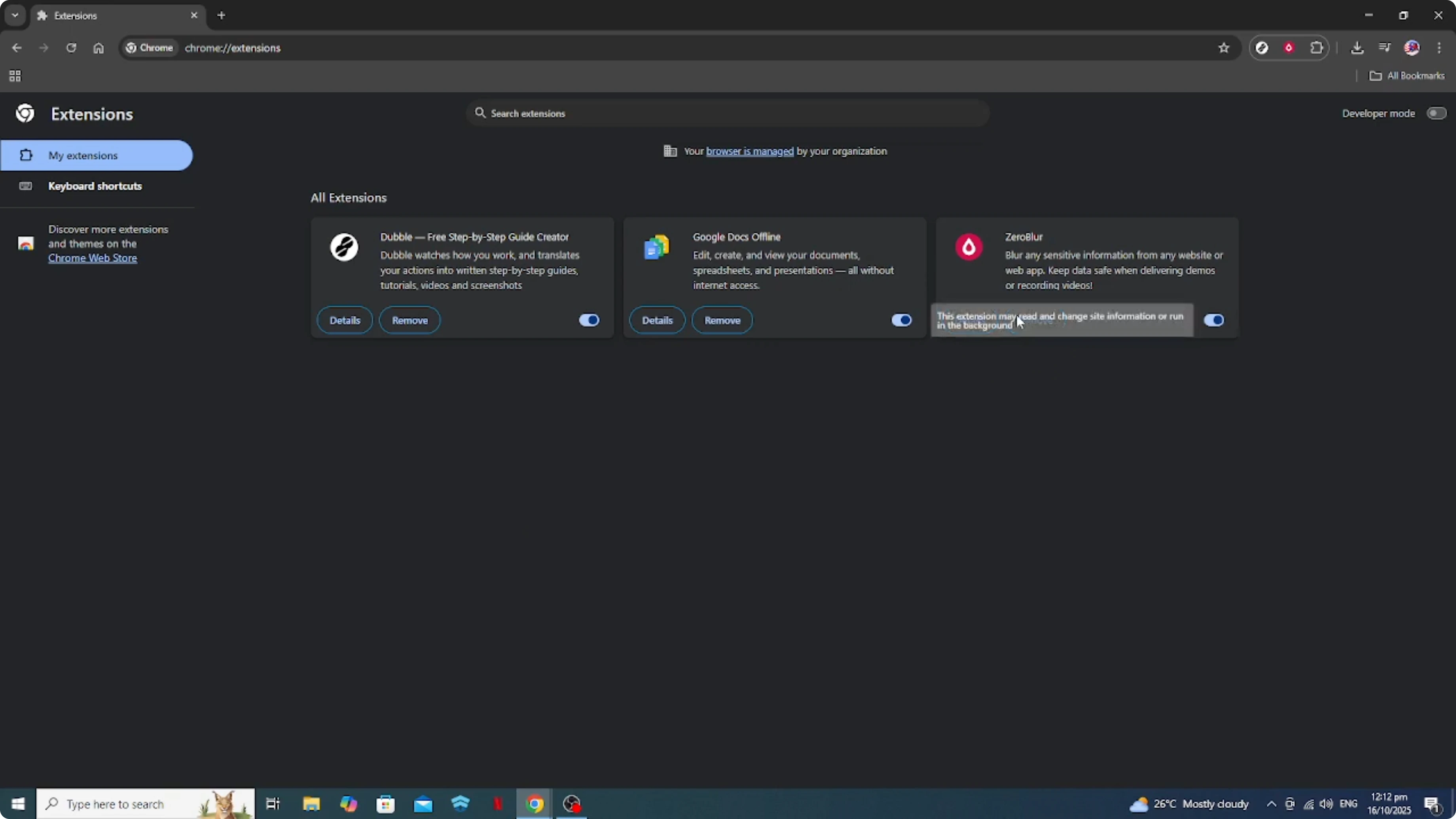The image size is (1456, 819).
Task: Open Details for Google Docs Offline
Action: (657, 320)
